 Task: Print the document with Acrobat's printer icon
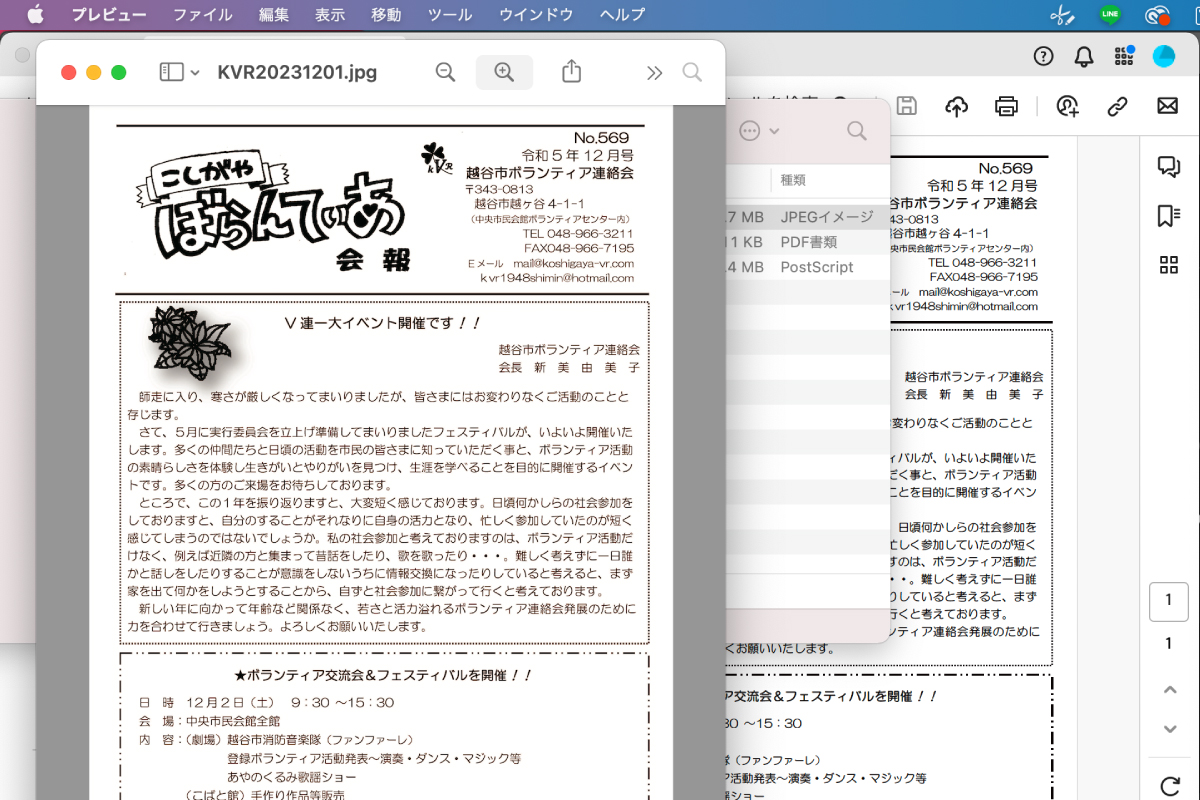[x=1007, y=106]
